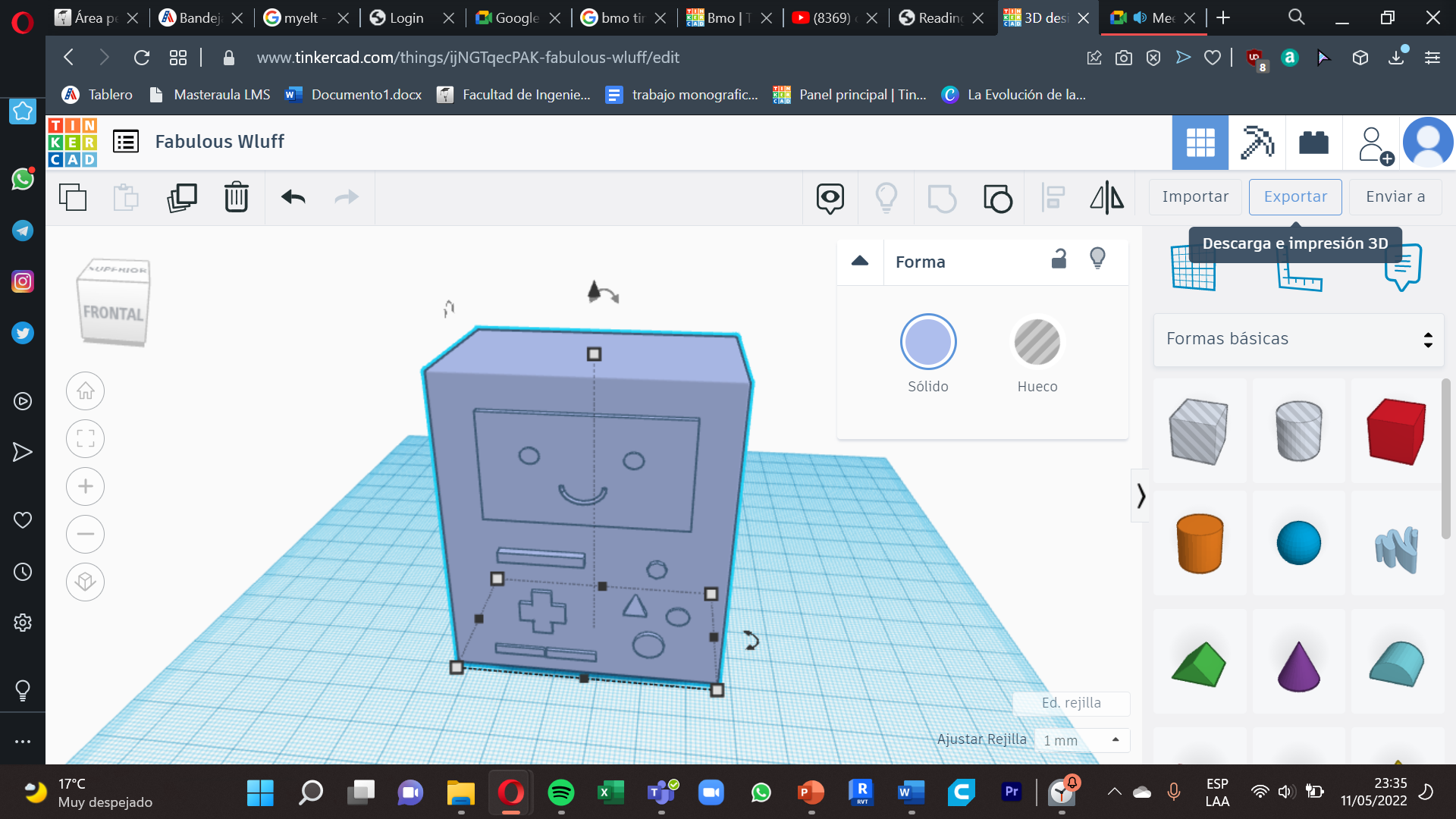
Task: Select the Ruler tool icon
Action: click(1298, 273)
